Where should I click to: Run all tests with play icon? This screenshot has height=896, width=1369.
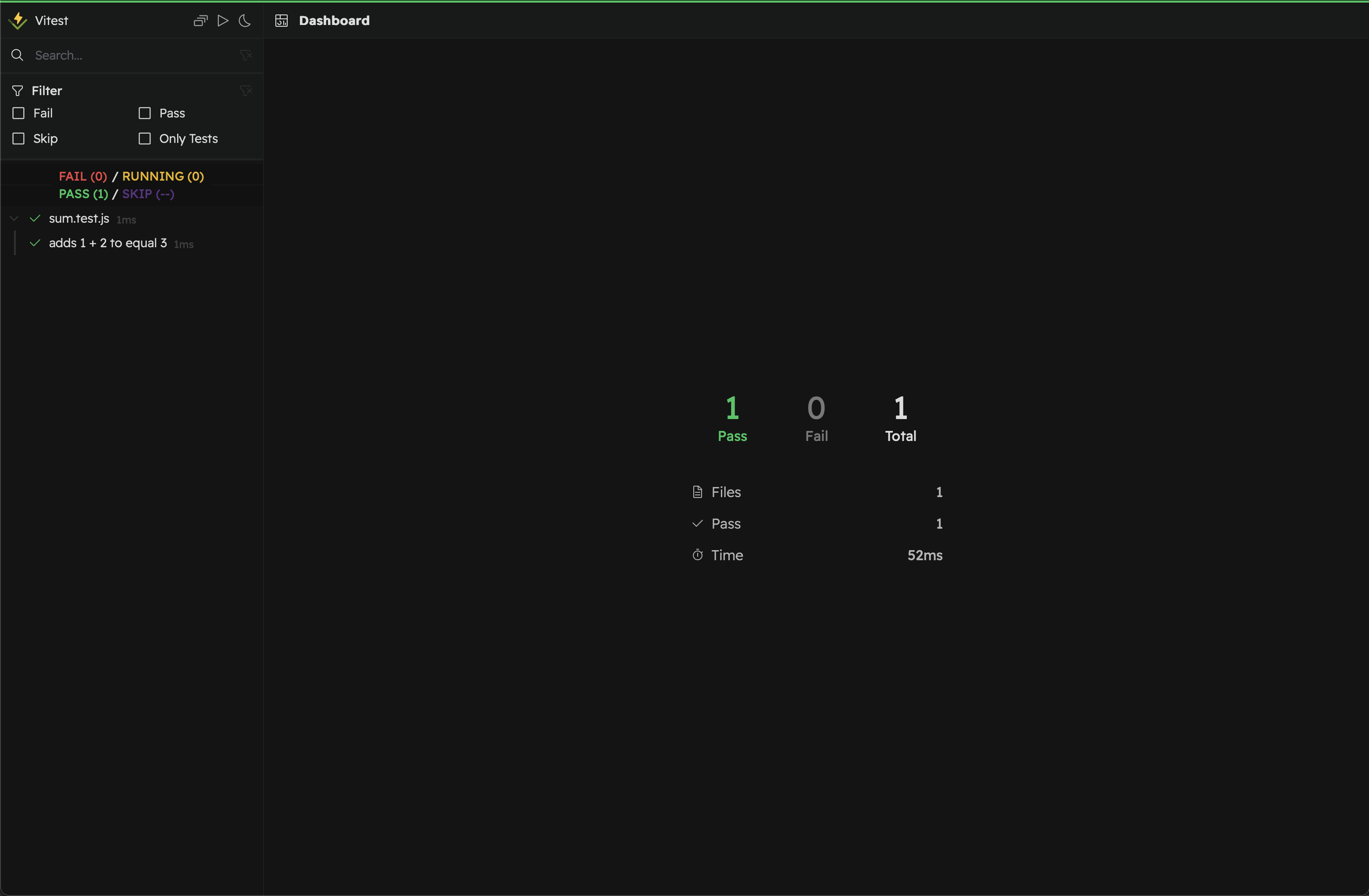point(223,21)
